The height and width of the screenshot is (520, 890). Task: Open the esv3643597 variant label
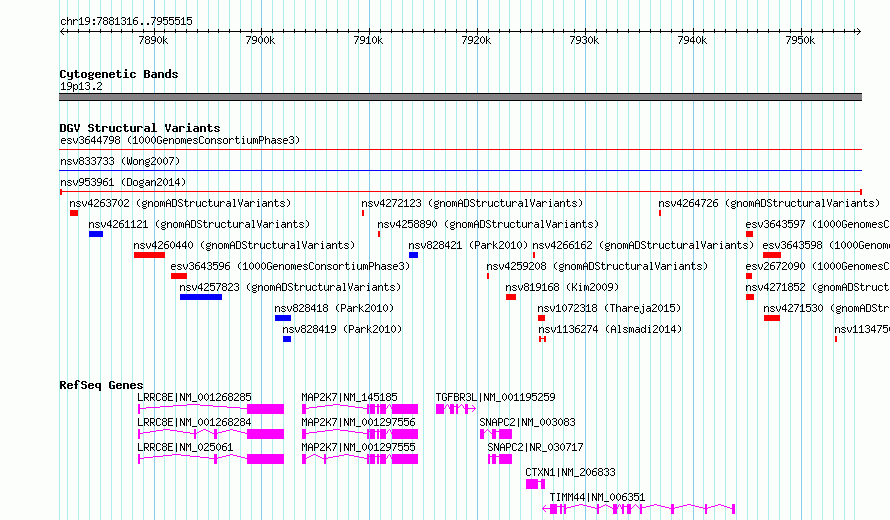[x=817, y=224]
